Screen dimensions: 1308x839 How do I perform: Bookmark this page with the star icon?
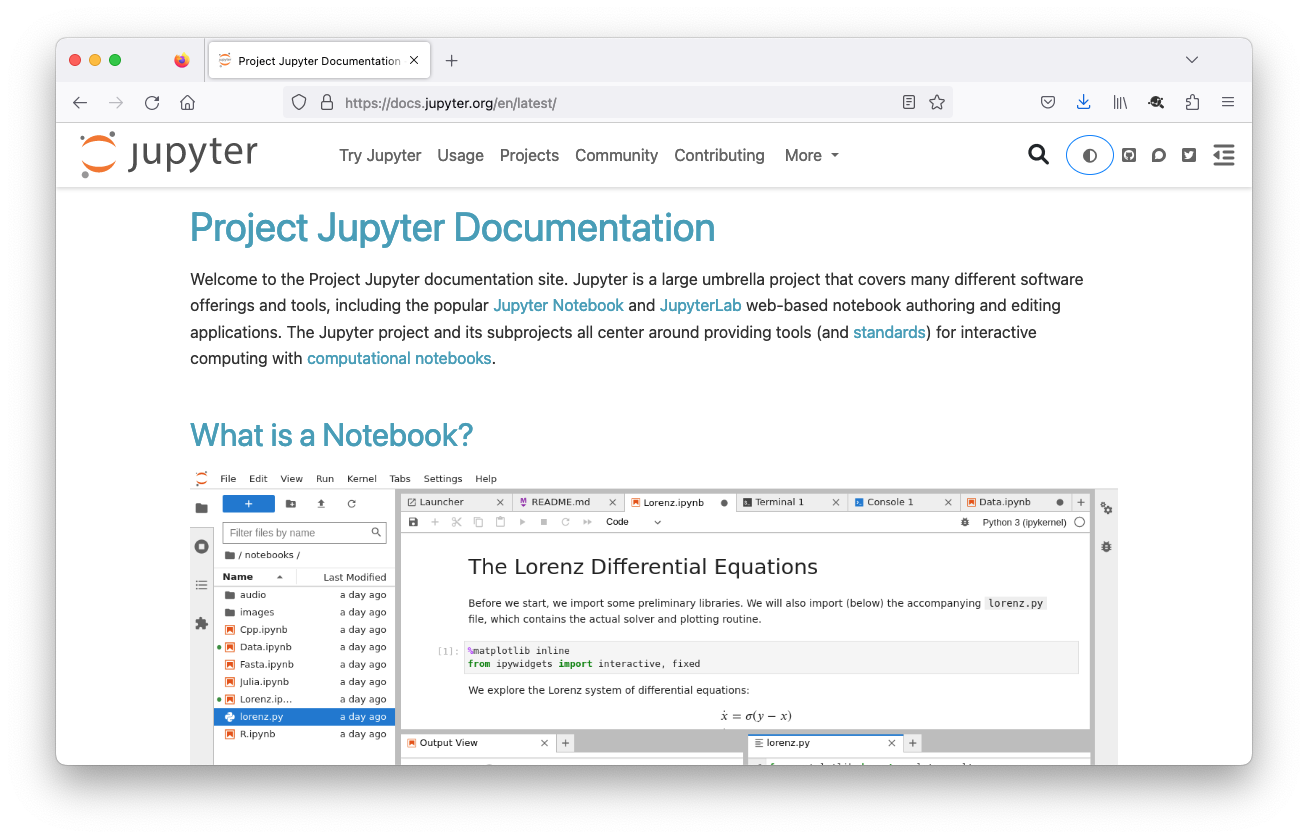coord(937,102)
